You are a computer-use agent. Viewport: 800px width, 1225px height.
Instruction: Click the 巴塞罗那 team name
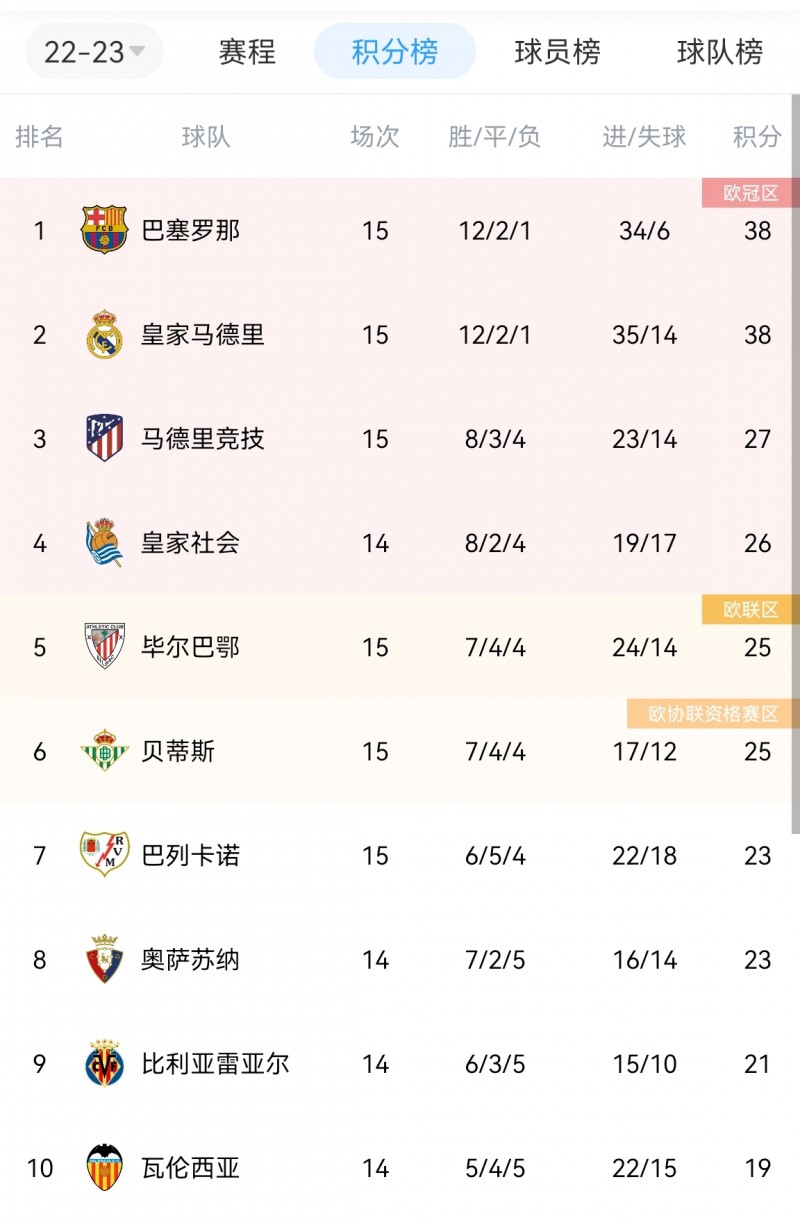[193, 229]
